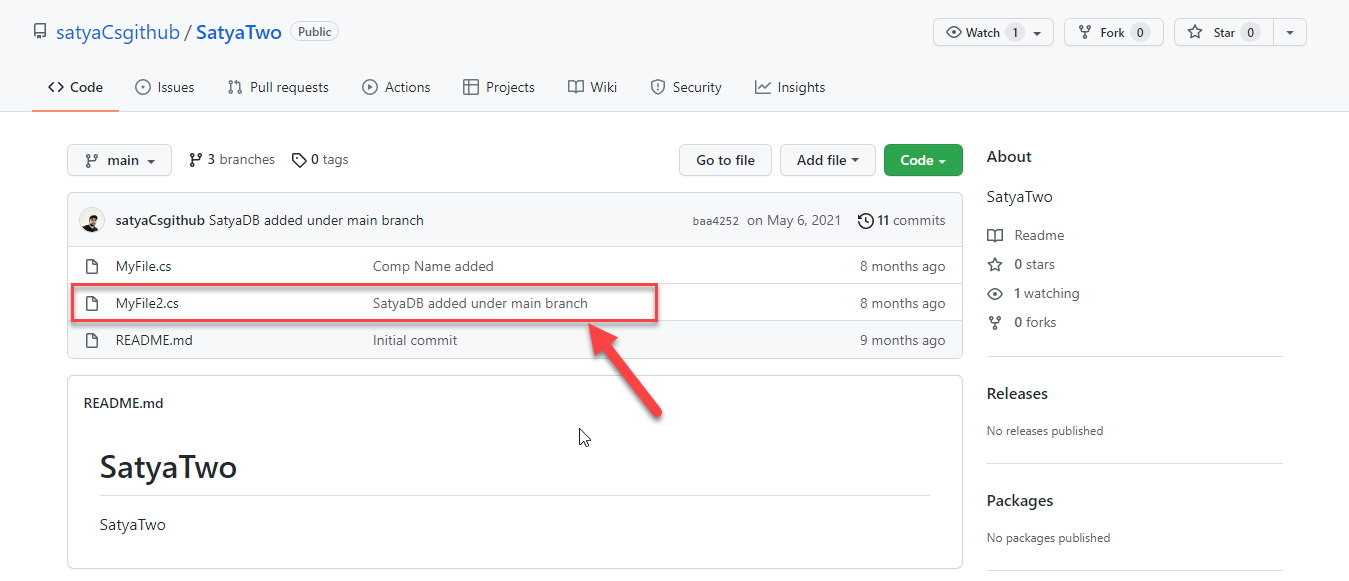The height and width of the screenshot is (581, 1349).
Task: Open the main branch dropdown
Action: coord(119,160)
